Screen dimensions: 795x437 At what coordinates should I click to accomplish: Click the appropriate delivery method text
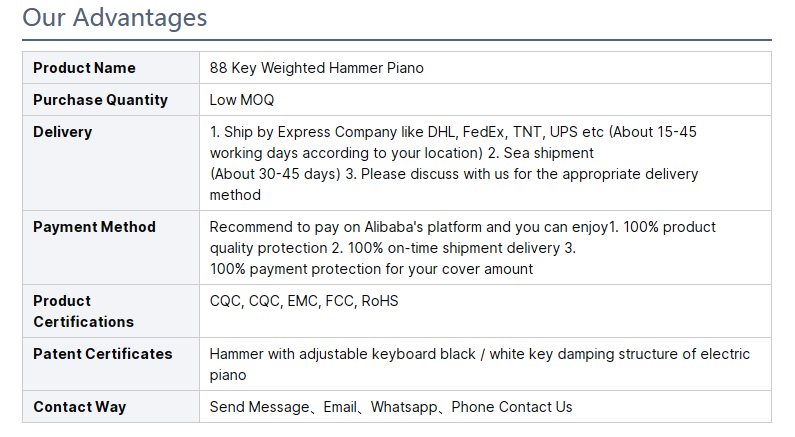click(x=630, y=174)
